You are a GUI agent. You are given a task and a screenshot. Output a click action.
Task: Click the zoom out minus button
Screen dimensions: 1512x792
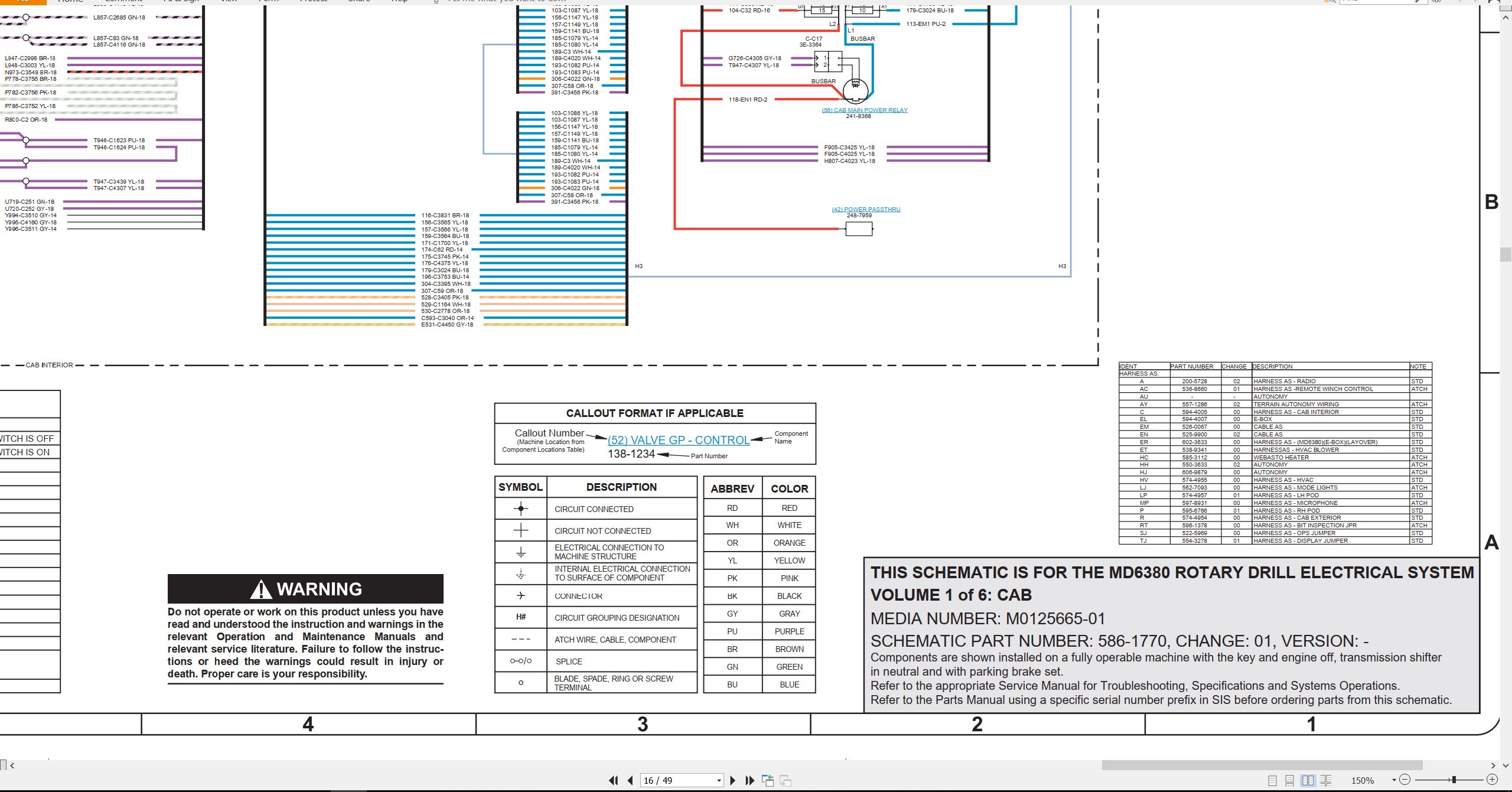pos(1405,780)
